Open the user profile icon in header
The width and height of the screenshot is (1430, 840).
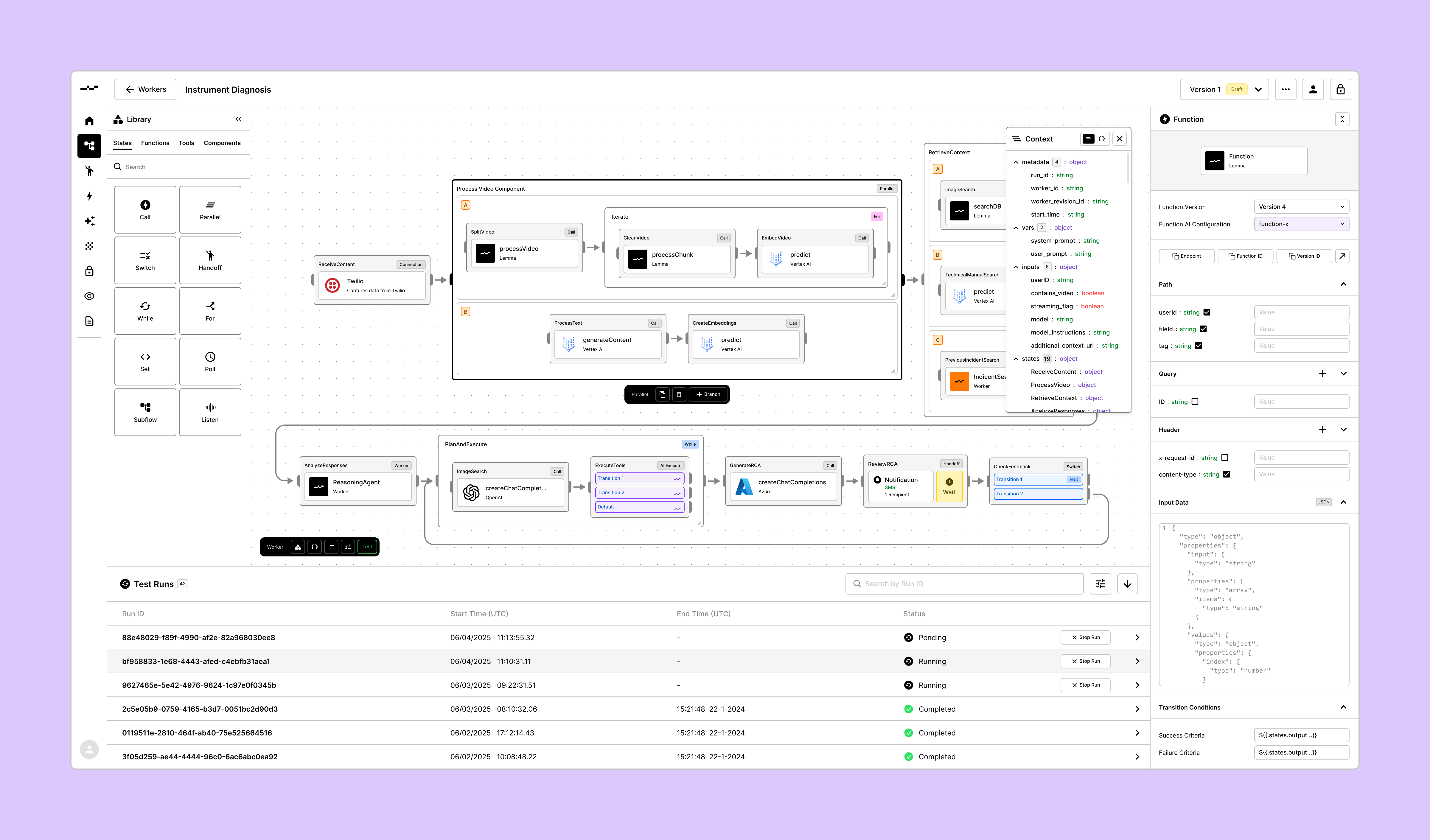[1313, 90]
